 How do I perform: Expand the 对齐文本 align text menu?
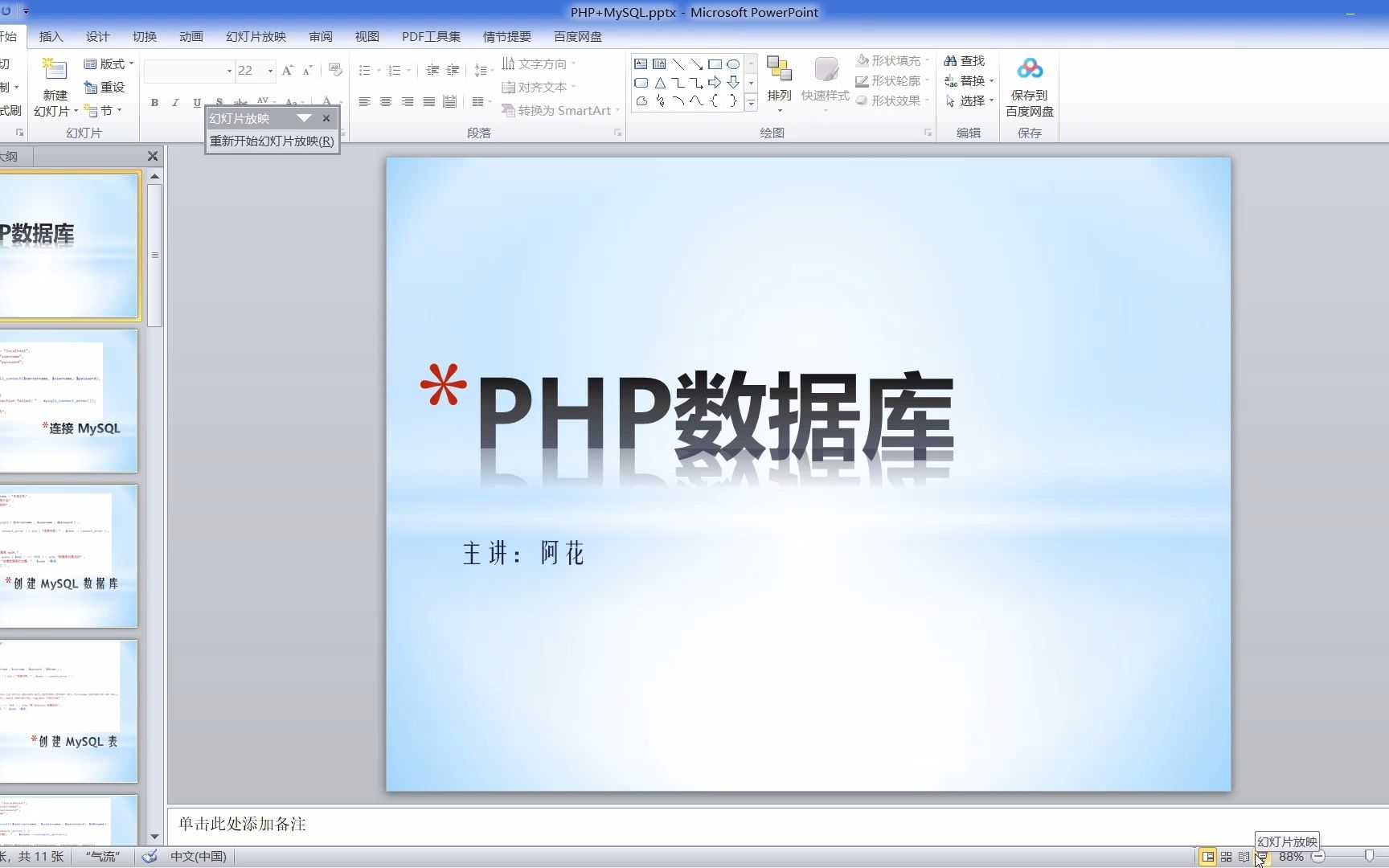click(x=539, y=87)
